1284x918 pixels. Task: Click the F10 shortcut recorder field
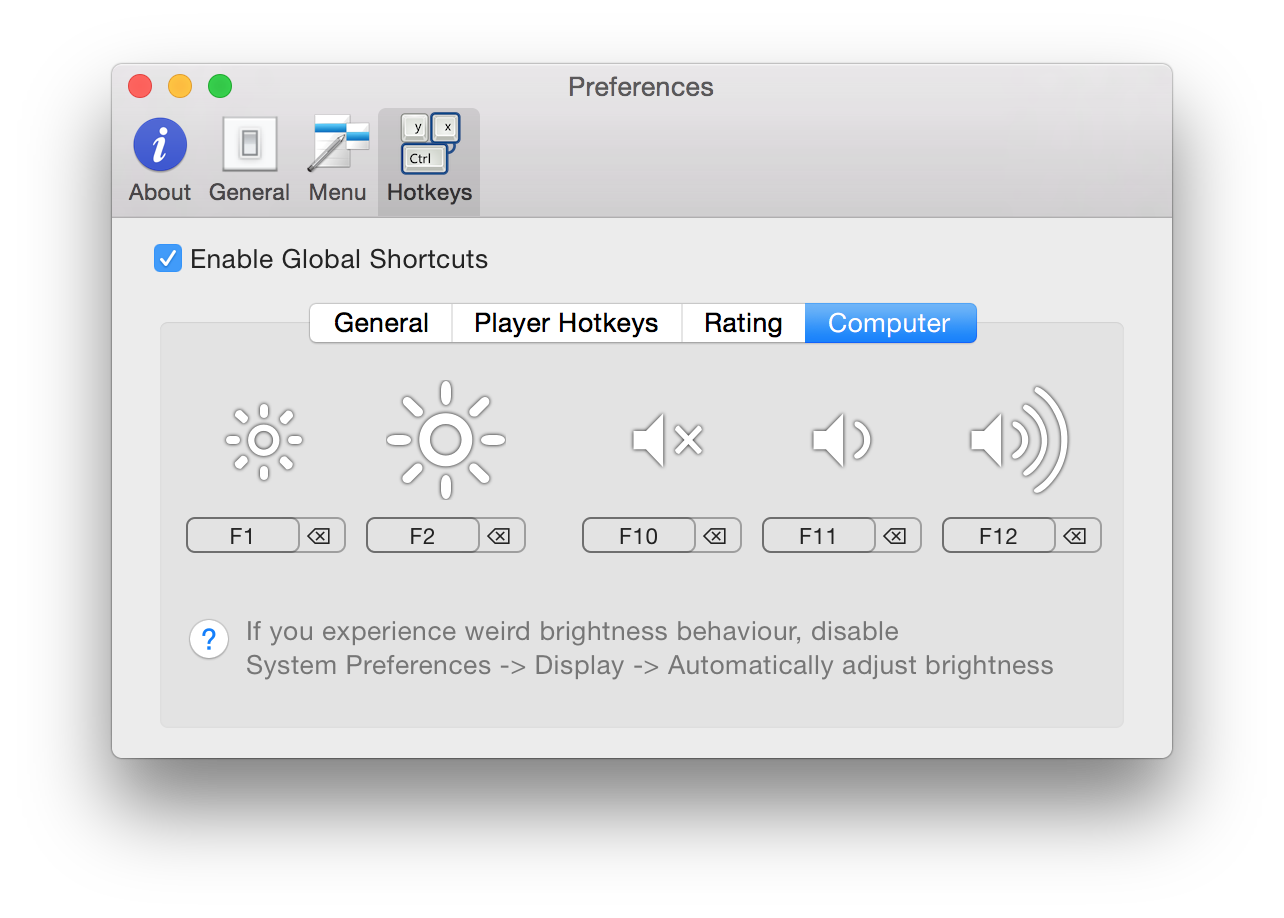pos(639,536)
